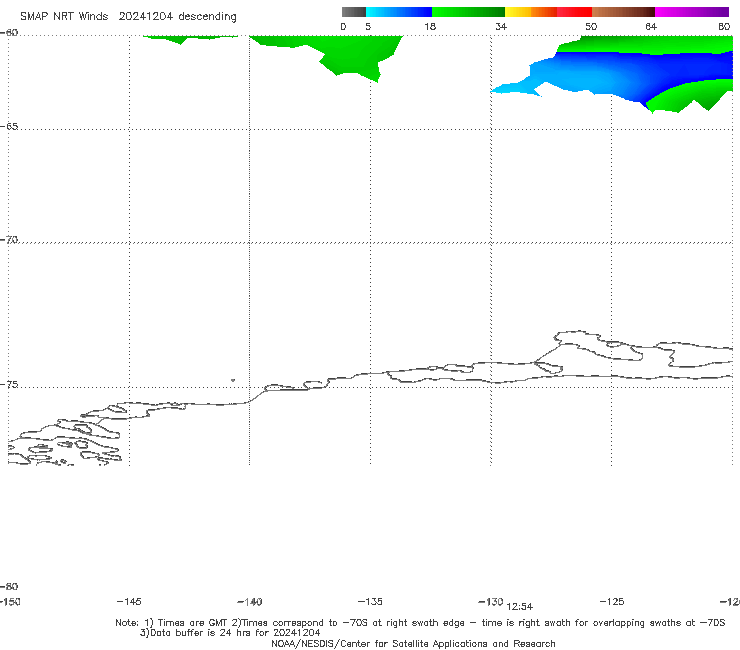Click the NOAA/NESDIS credit line
The height and width of the screenshot is (650, 740).
(413, 643)
